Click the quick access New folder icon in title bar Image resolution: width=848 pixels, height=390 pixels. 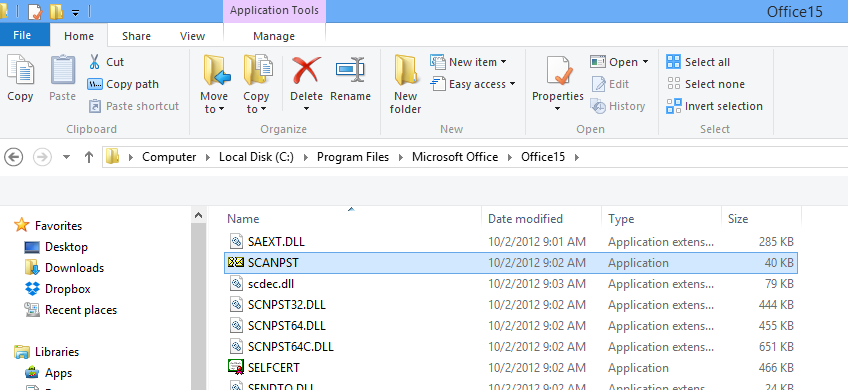tap(56, 11)
